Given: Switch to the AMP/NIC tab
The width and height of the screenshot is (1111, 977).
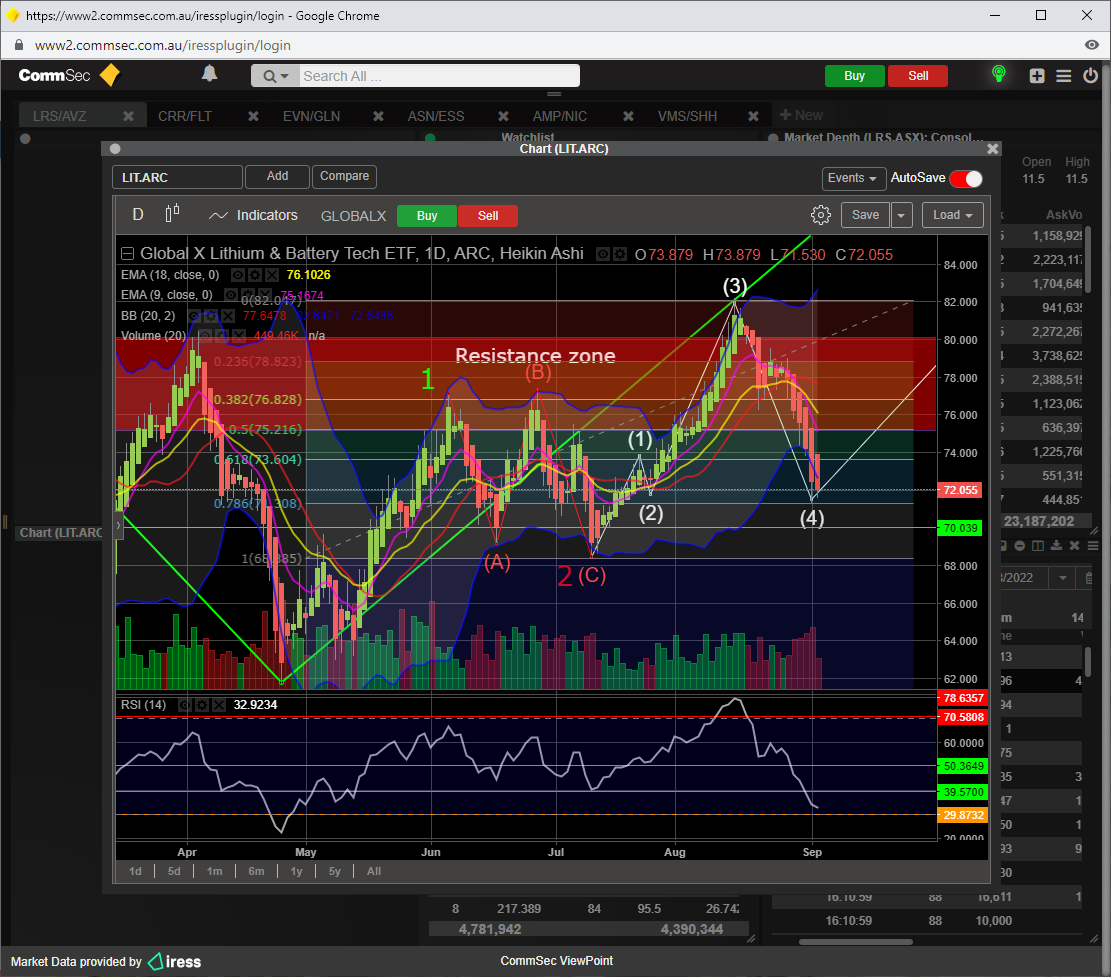Looking at the screenshot, I should [560, 116].
